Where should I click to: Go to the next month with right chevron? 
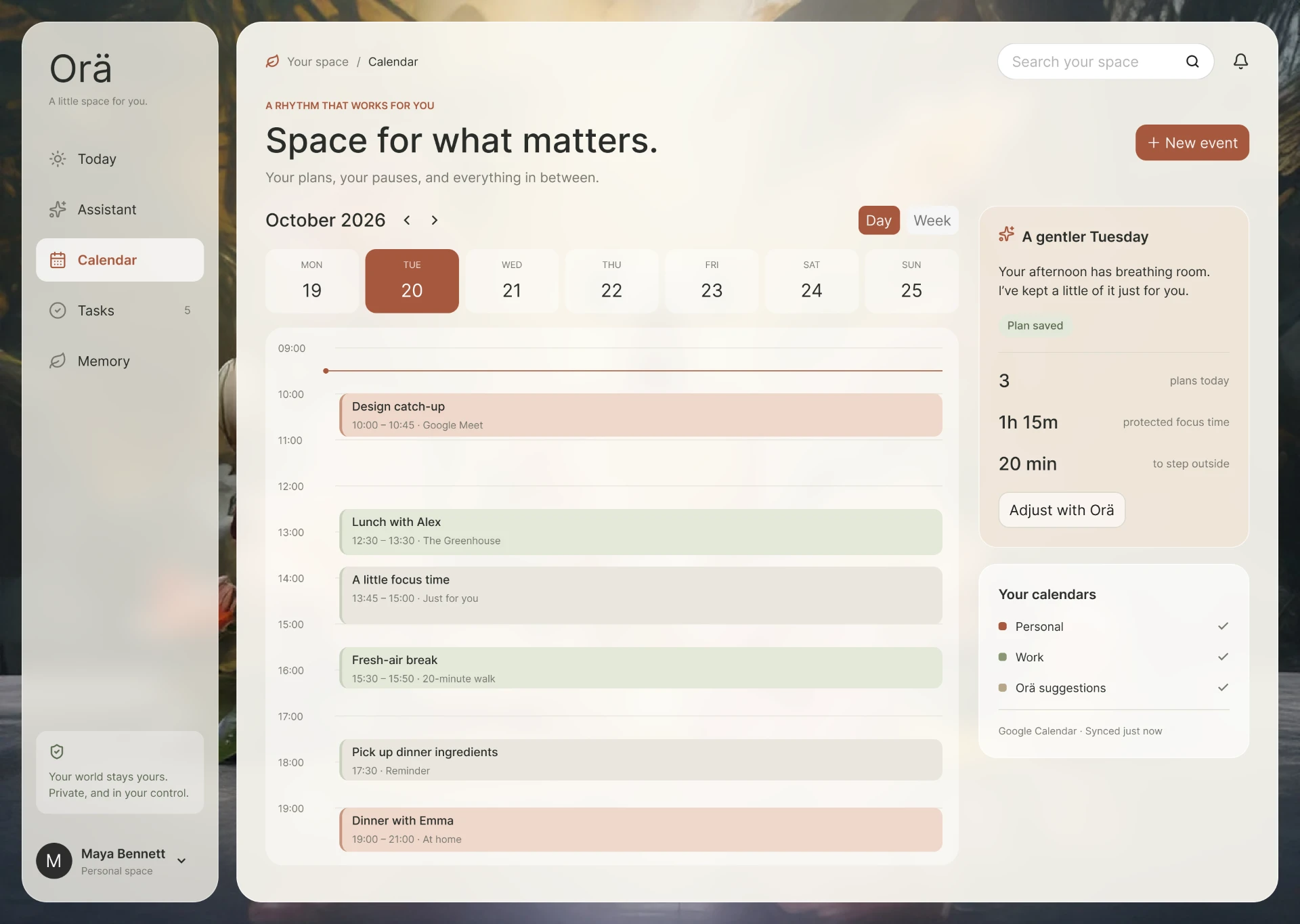coord(435,220)
